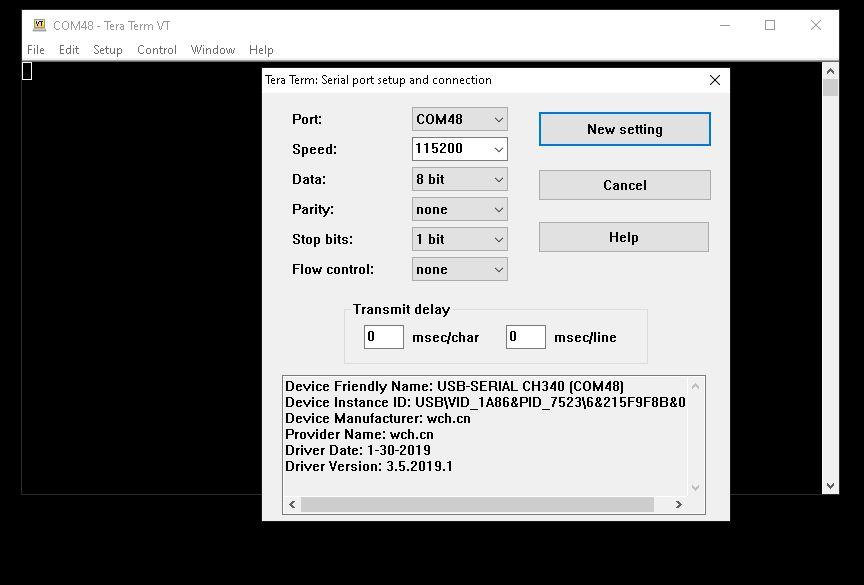Open the Stop bits dropdown
Viewport: 864px width, 585px height.
[459, 239]
